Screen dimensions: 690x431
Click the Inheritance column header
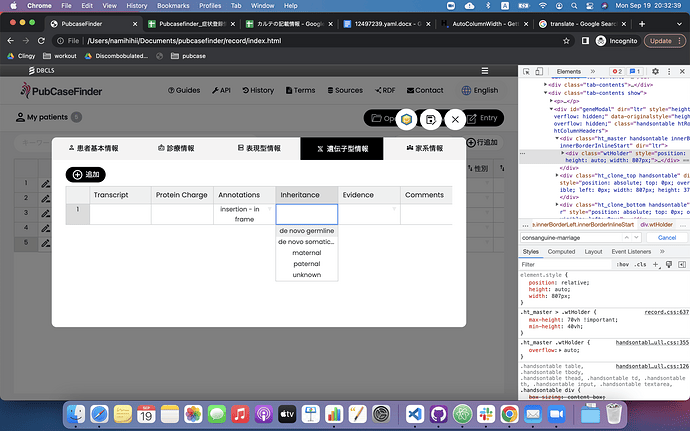coord(307,195)
